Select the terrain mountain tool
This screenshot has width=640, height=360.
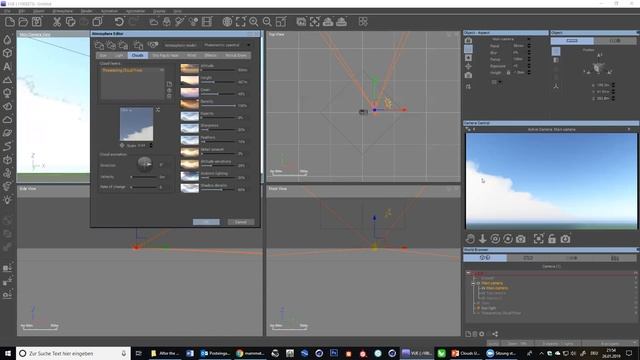(x=7, y=80)
